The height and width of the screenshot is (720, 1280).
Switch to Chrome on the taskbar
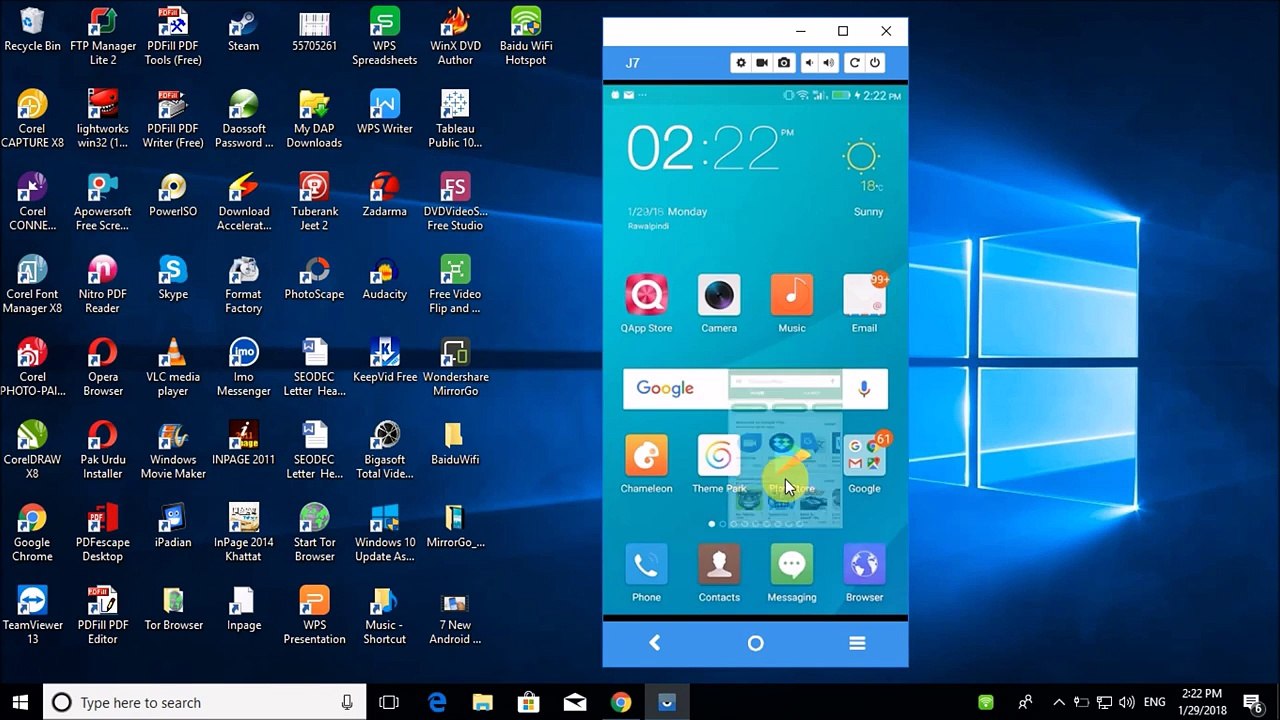pos(621,702)
